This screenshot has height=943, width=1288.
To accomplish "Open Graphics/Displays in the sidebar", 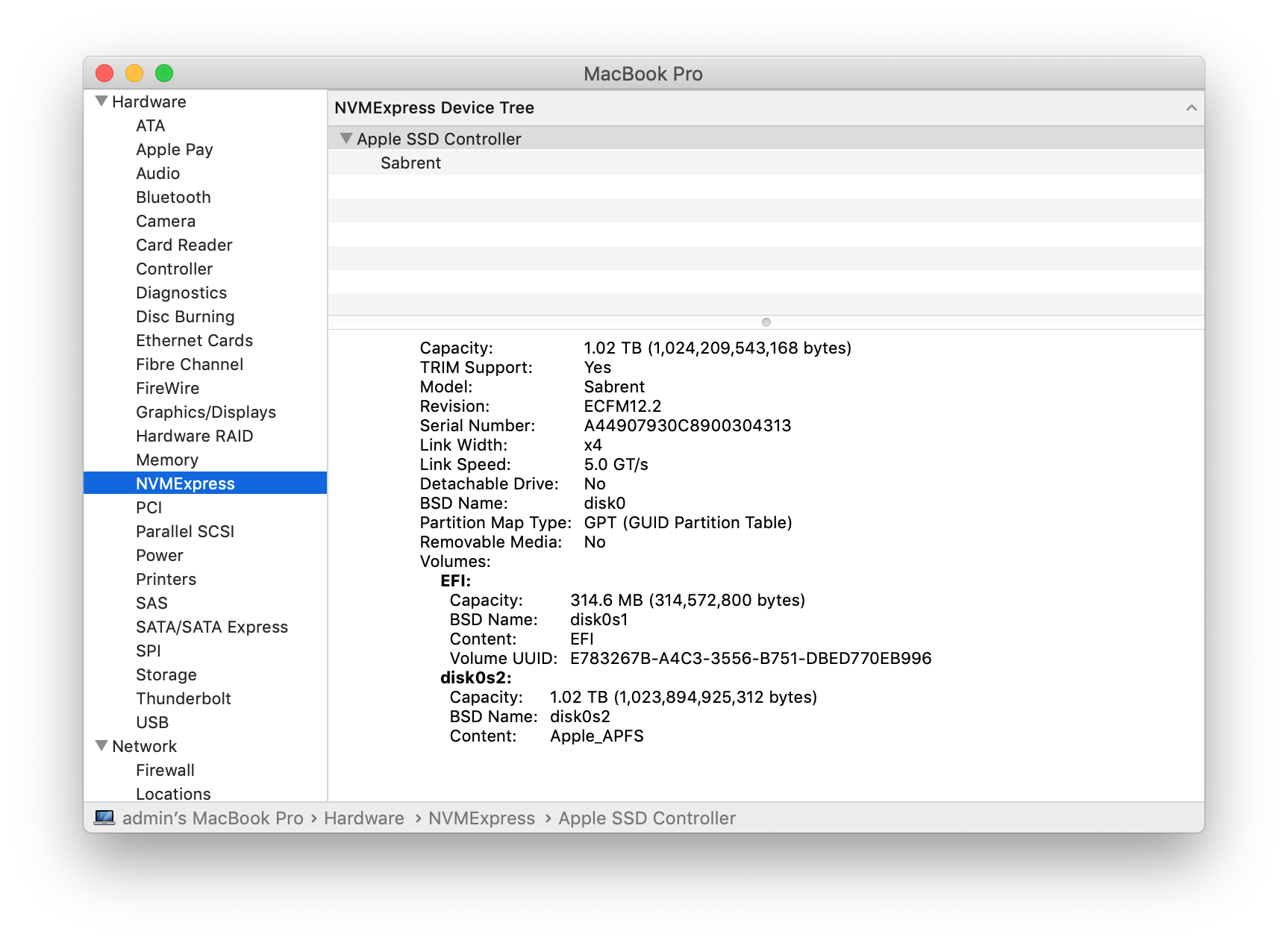I will coord(206,412).
